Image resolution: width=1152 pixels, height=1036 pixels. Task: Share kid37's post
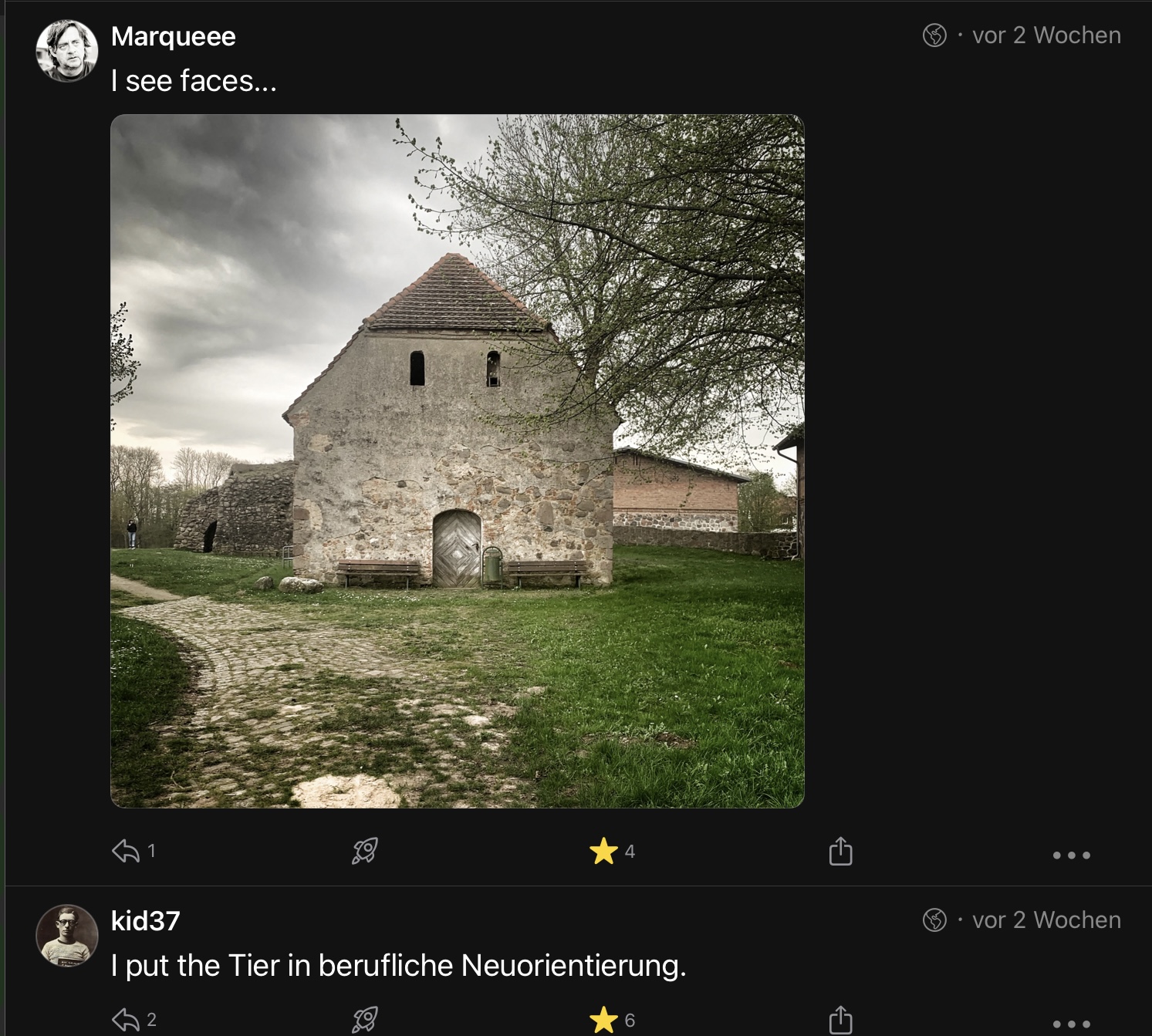840,1020
